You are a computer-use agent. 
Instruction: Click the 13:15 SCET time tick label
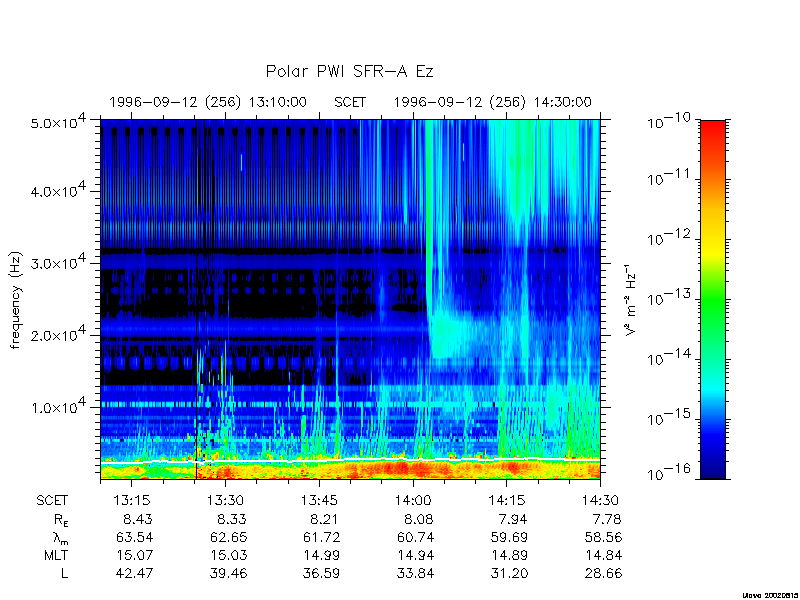click(x=132, y=501)
